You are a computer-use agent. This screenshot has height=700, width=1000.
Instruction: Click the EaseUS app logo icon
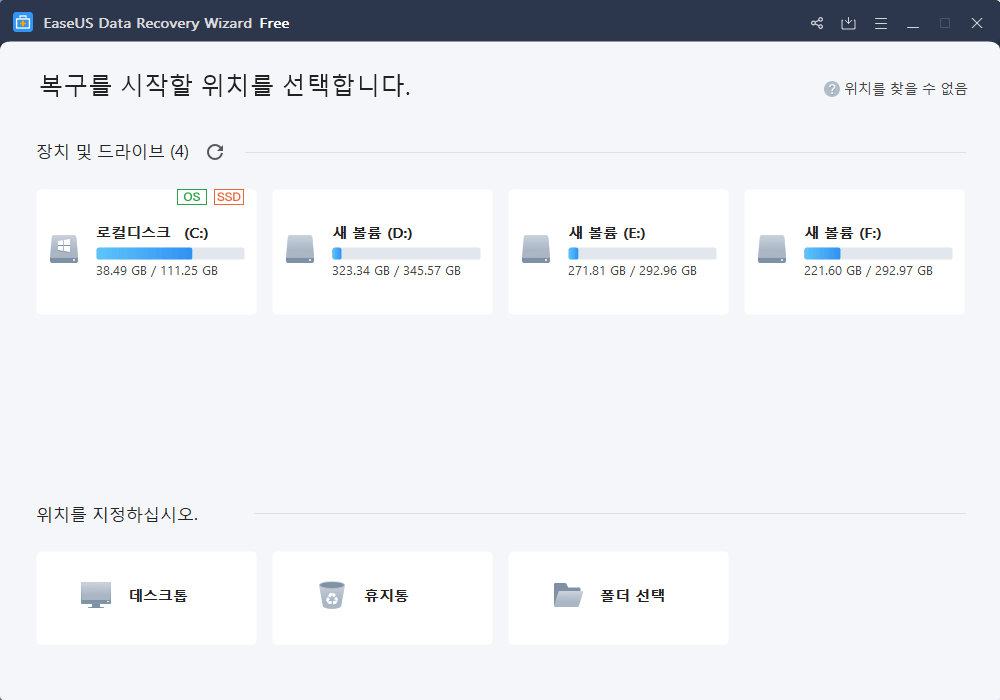click(x=23, y=22)
